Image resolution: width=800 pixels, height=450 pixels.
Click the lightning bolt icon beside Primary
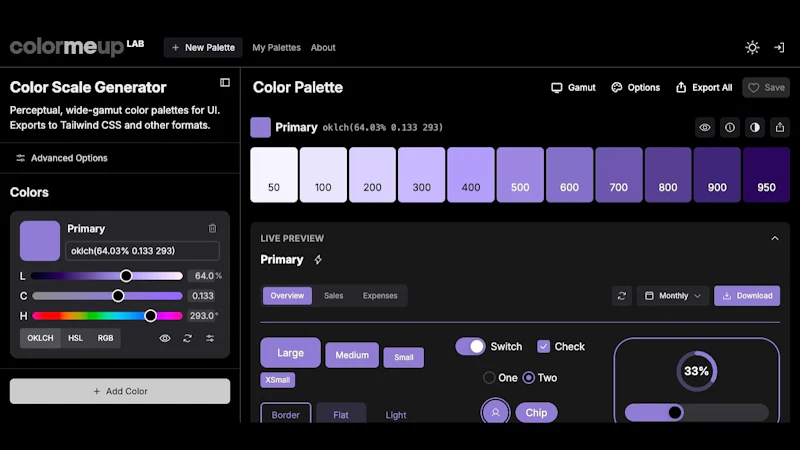pyautogui.click(x=318, y=260)
